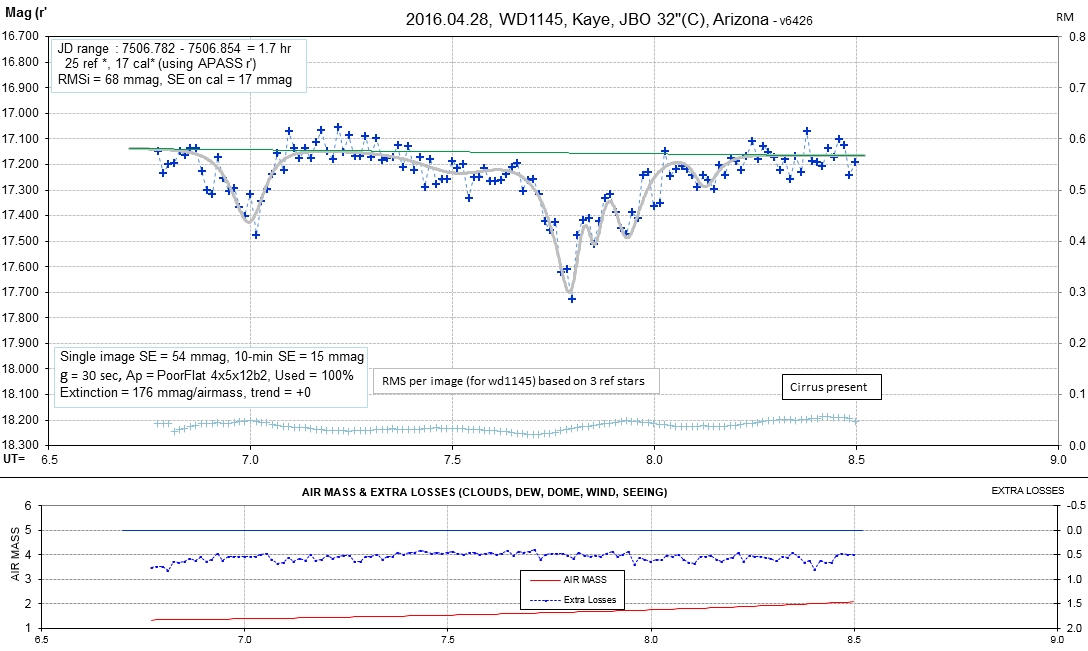Click the 9.0 tick on lower time axis

[1057, 638]
